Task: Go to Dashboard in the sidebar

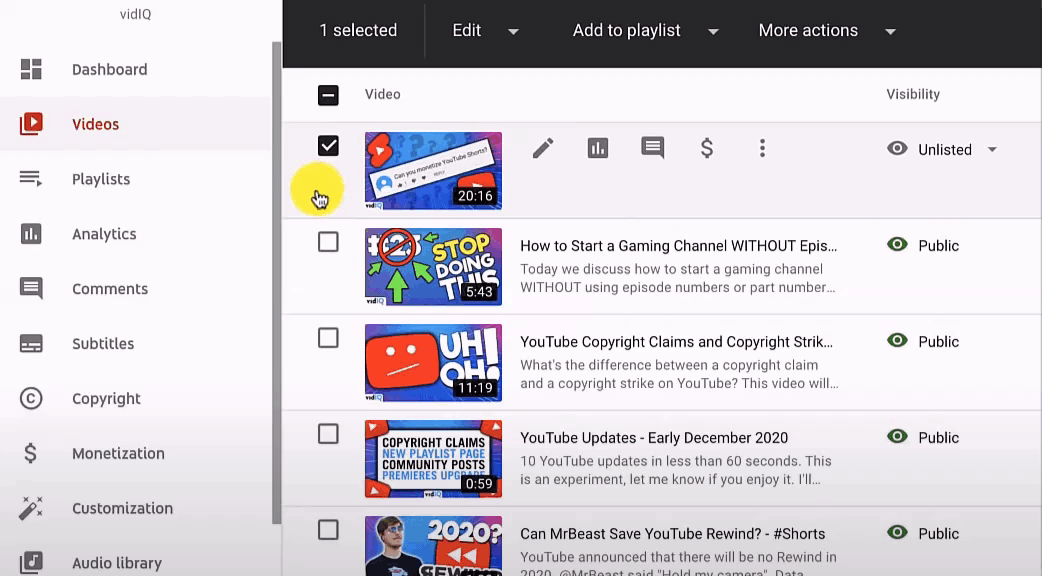Action: coord(110,69)
